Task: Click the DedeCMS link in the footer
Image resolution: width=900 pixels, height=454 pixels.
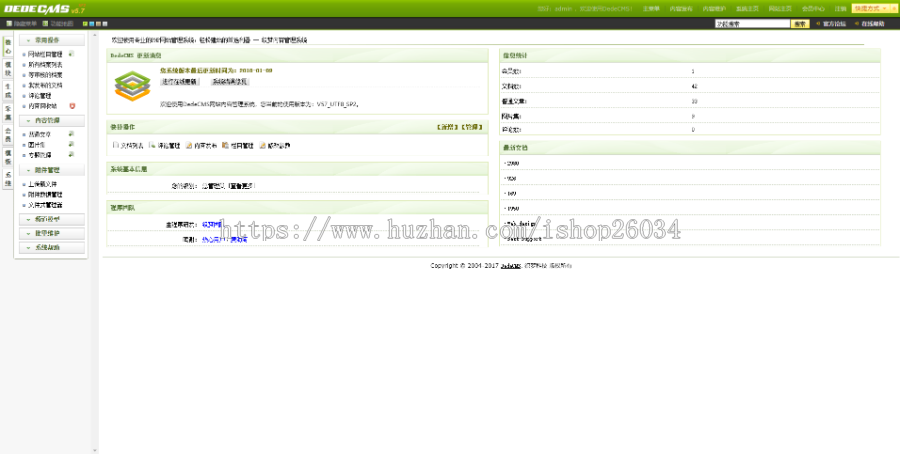Action: [510, 266]
